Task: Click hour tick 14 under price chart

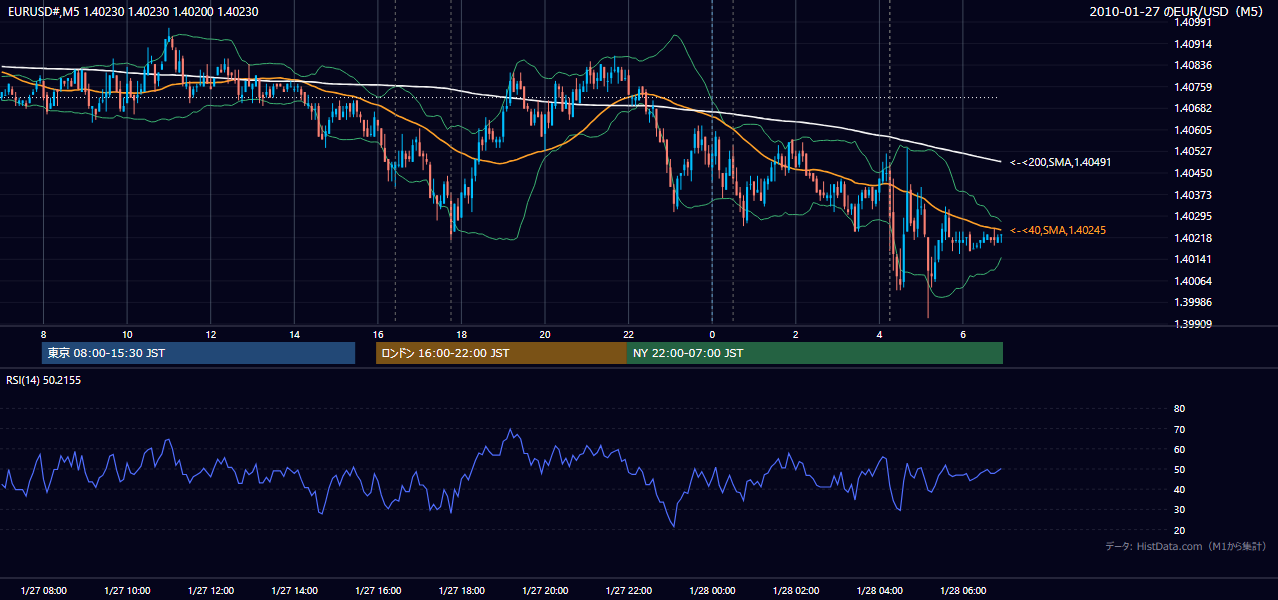Action: pos(294,334)
